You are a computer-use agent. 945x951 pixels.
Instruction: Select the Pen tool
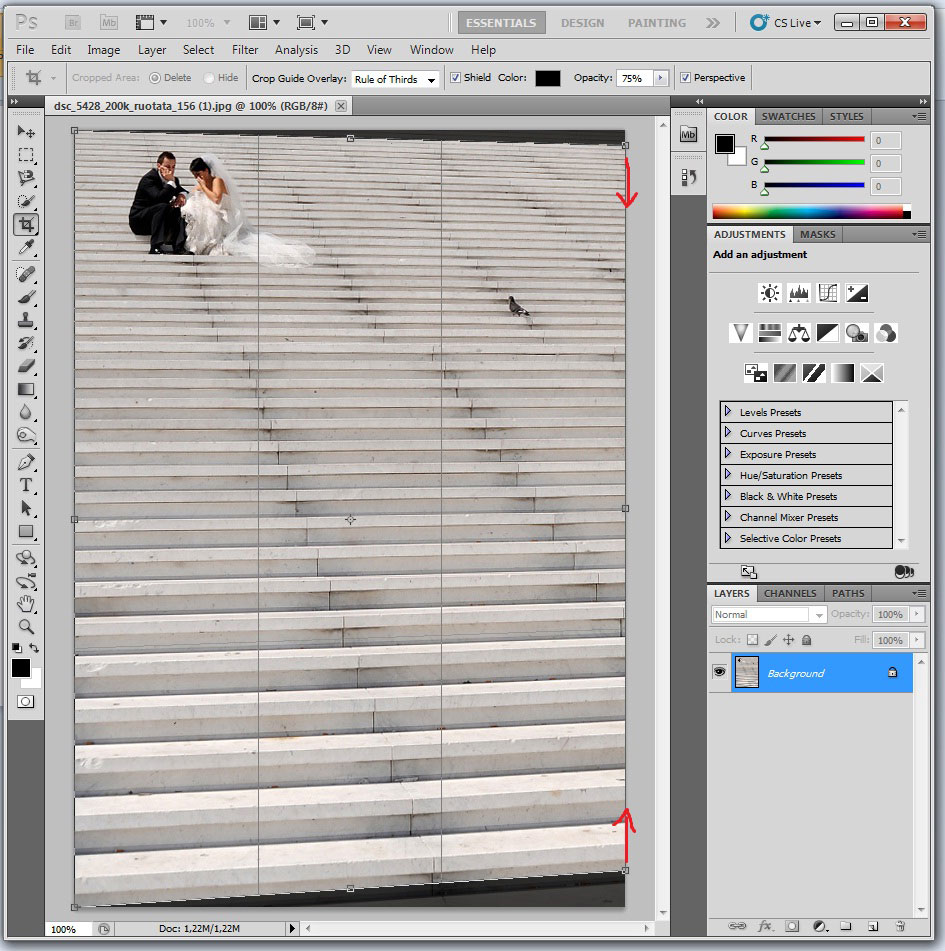26,462
